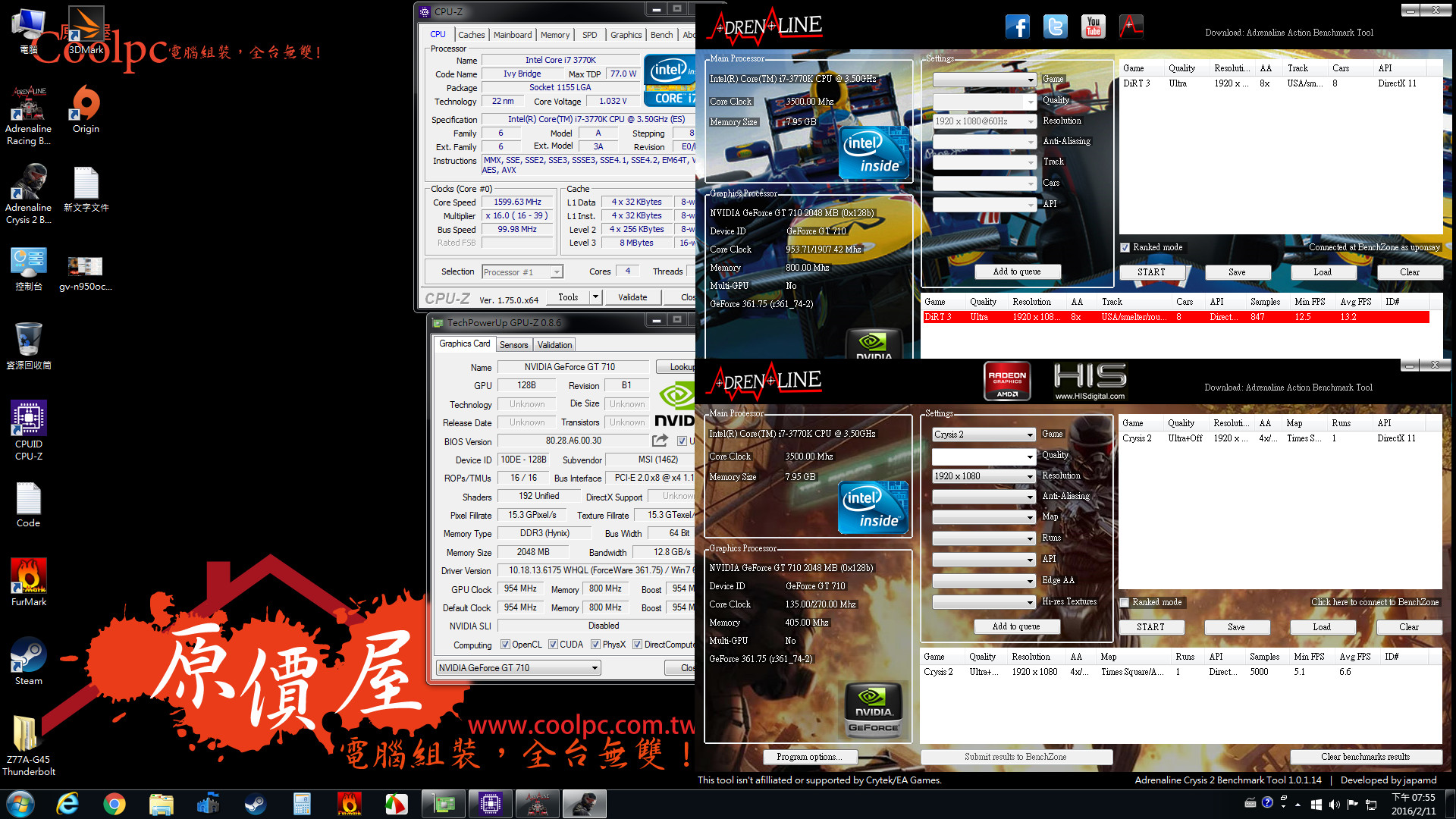Toggle the UEFI checkbox beside BIOS Version
The image size is (1456, 819).
point(682,441)
